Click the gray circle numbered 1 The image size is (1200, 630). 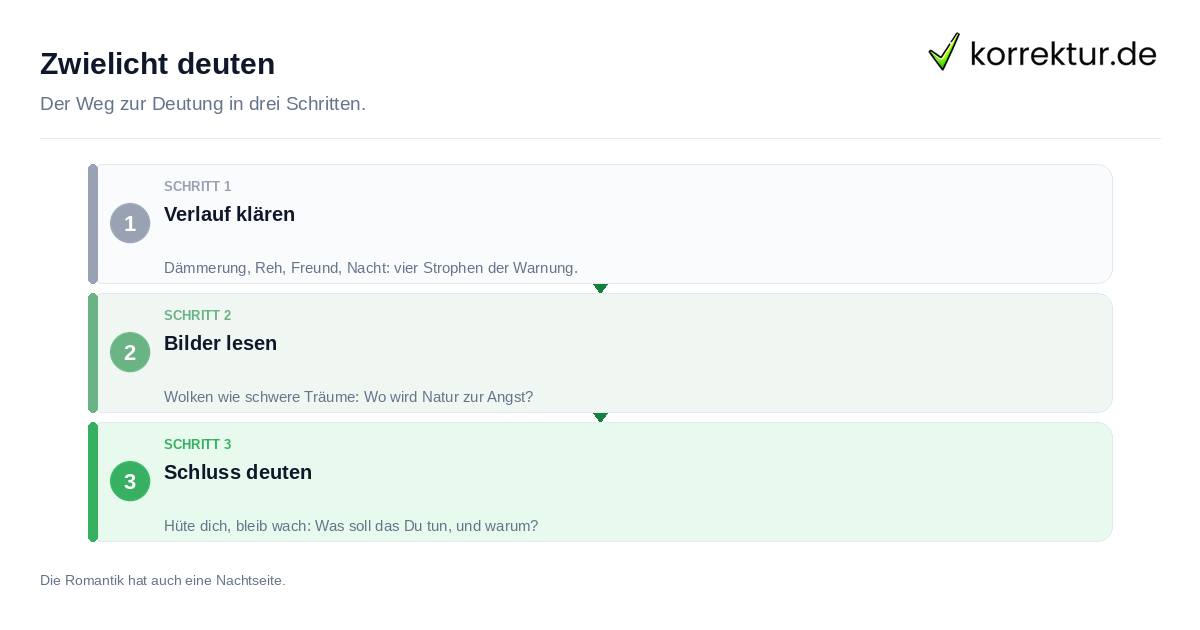coord(130,223)
